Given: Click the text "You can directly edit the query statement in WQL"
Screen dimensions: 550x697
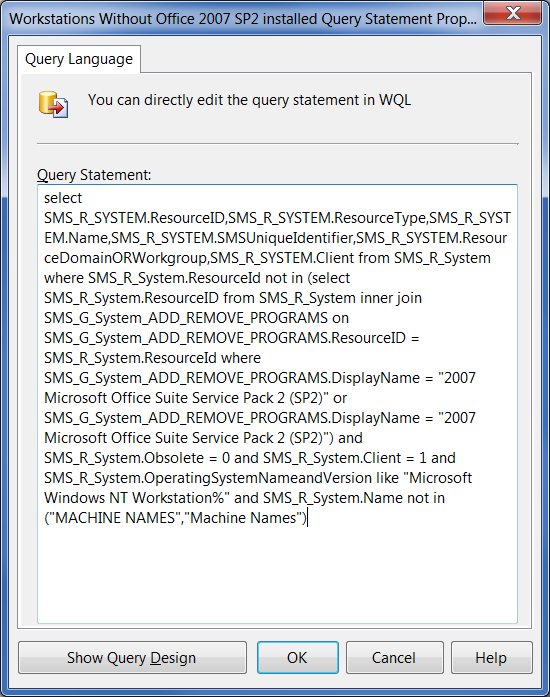Looking at the screenshot, I should click(x=249, y=100).
